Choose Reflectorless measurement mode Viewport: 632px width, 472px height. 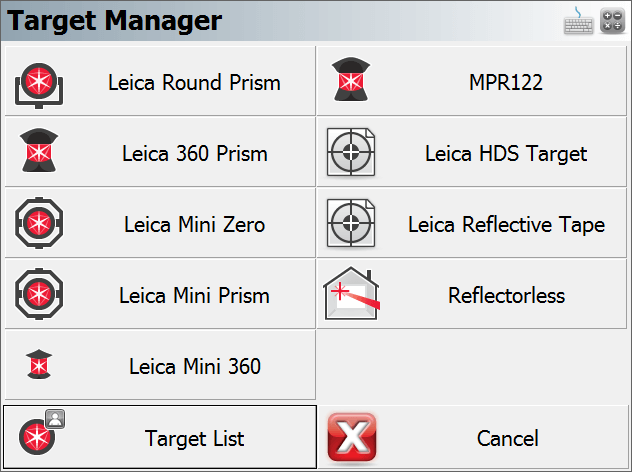(x=472, y=294)
